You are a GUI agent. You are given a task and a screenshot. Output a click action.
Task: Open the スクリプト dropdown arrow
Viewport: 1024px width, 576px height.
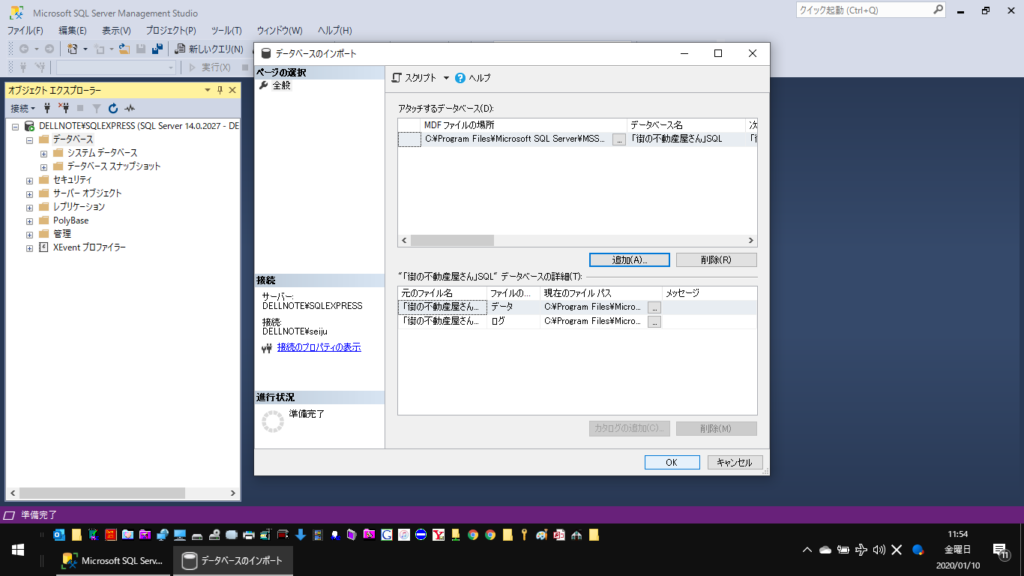(x=446, y=78)
